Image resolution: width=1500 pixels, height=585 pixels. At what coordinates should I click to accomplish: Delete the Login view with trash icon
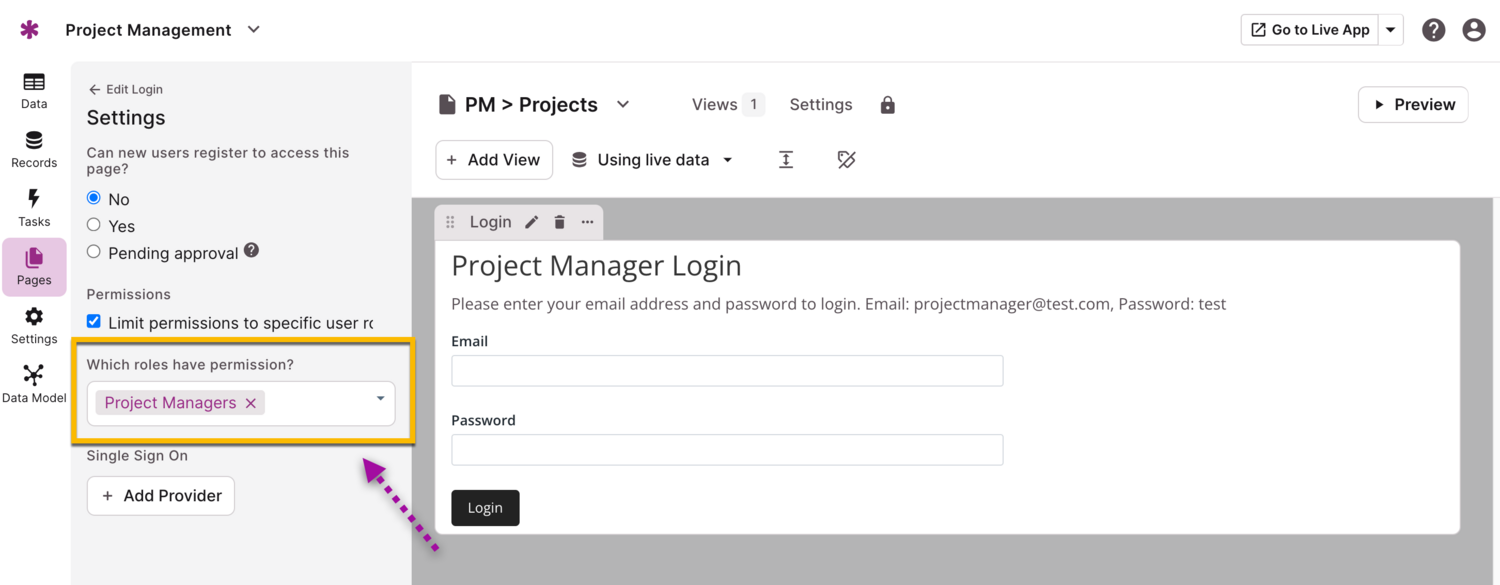pos(560,222)
